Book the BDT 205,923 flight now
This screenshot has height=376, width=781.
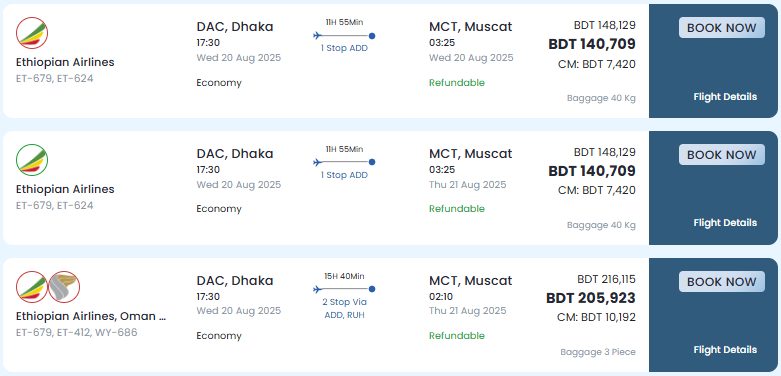click(x=721, y=282)
